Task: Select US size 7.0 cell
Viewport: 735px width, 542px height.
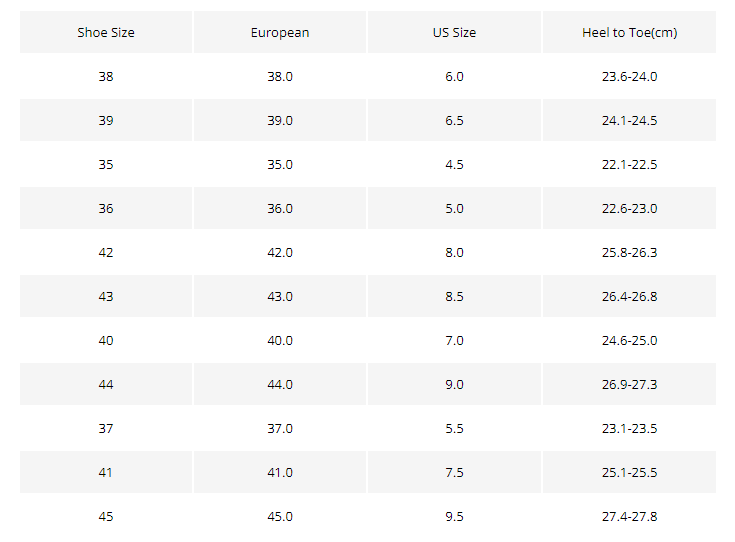Action: click(x=454, y=340)
